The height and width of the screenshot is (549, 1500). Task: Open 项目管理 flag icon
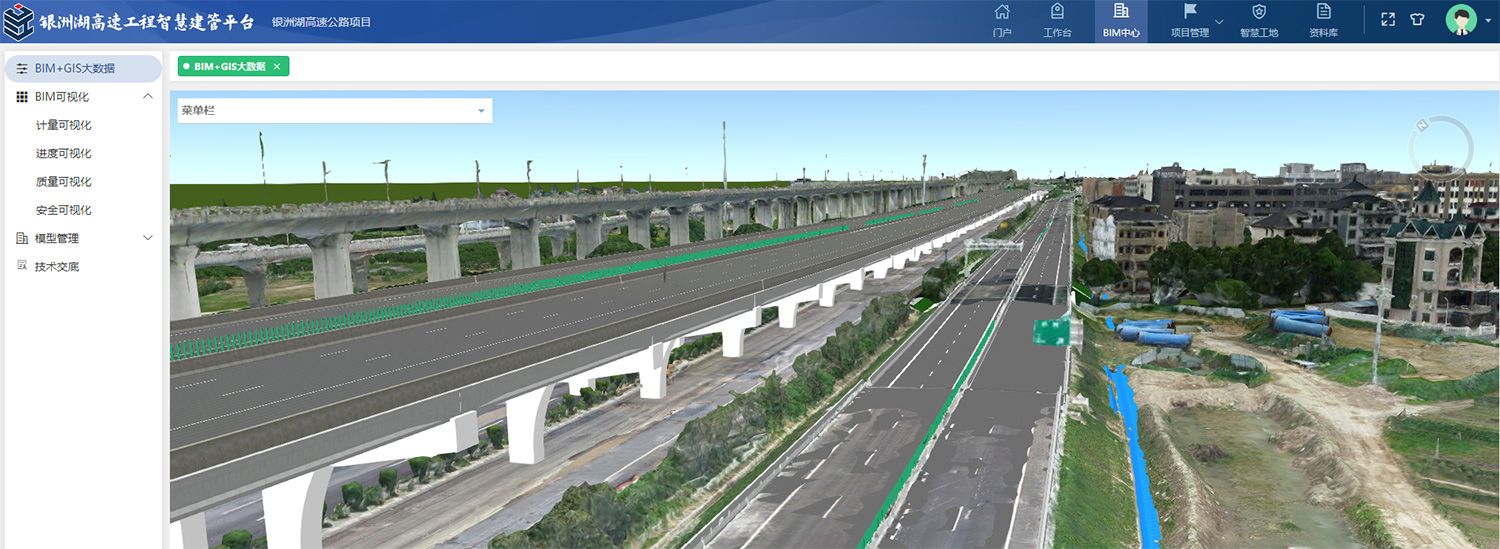click(x=1190, y=21)
